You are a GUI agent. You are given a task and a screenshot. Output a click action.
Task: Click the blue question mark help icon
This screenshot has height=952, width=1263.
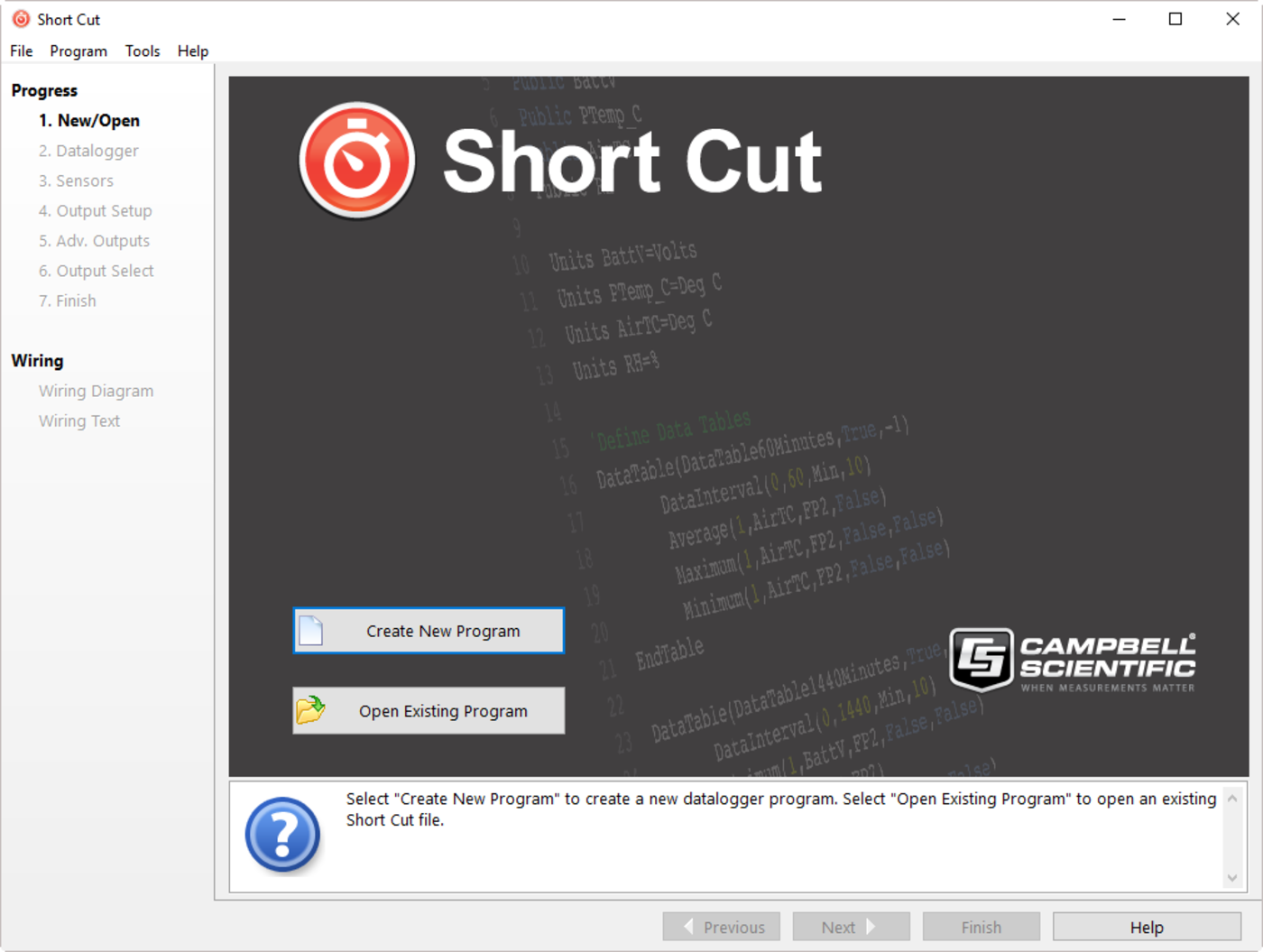point(282,836)
